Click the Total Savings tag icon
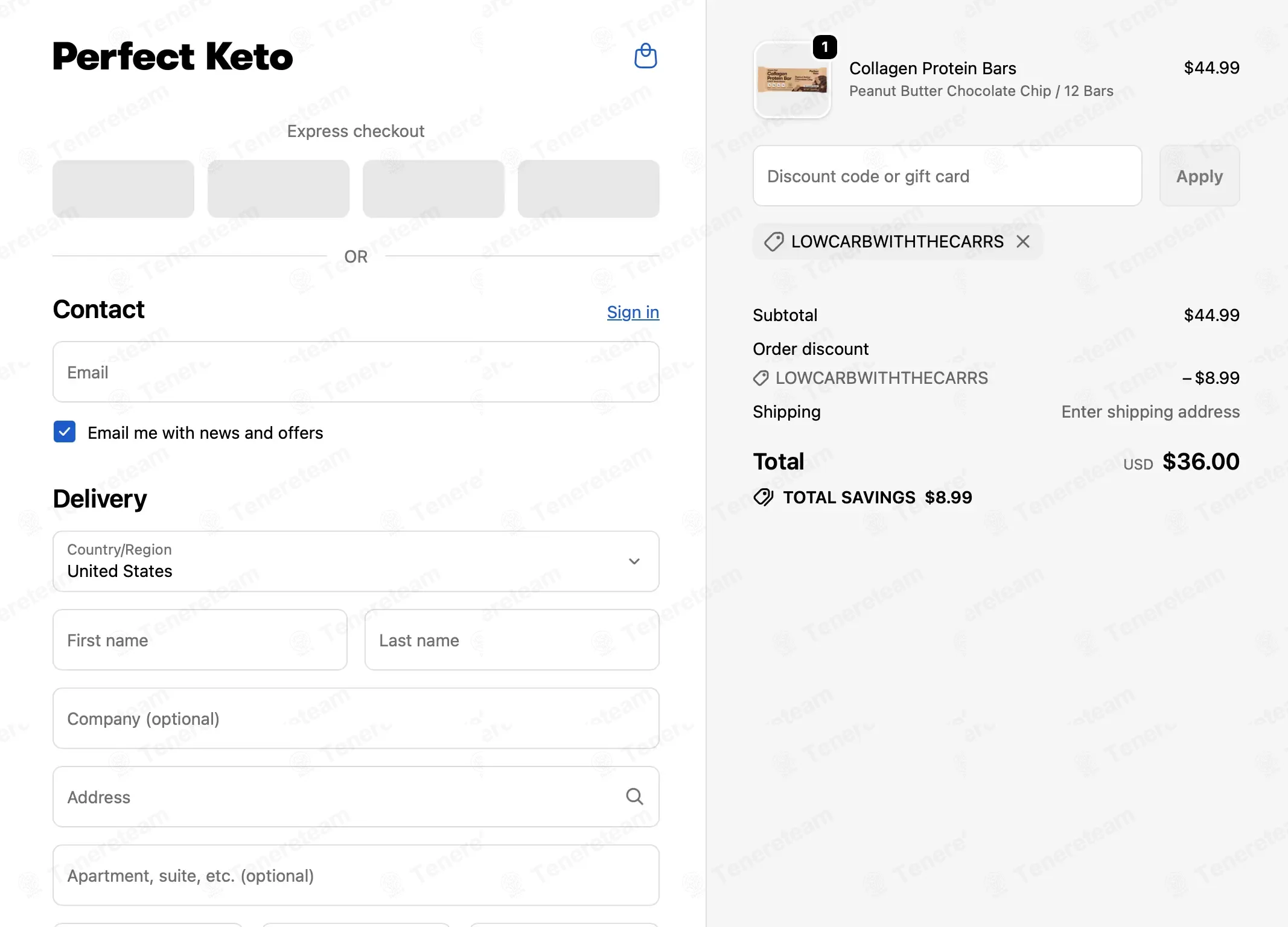The height and width of the screenshot is (927, 1288). [764, 497]
